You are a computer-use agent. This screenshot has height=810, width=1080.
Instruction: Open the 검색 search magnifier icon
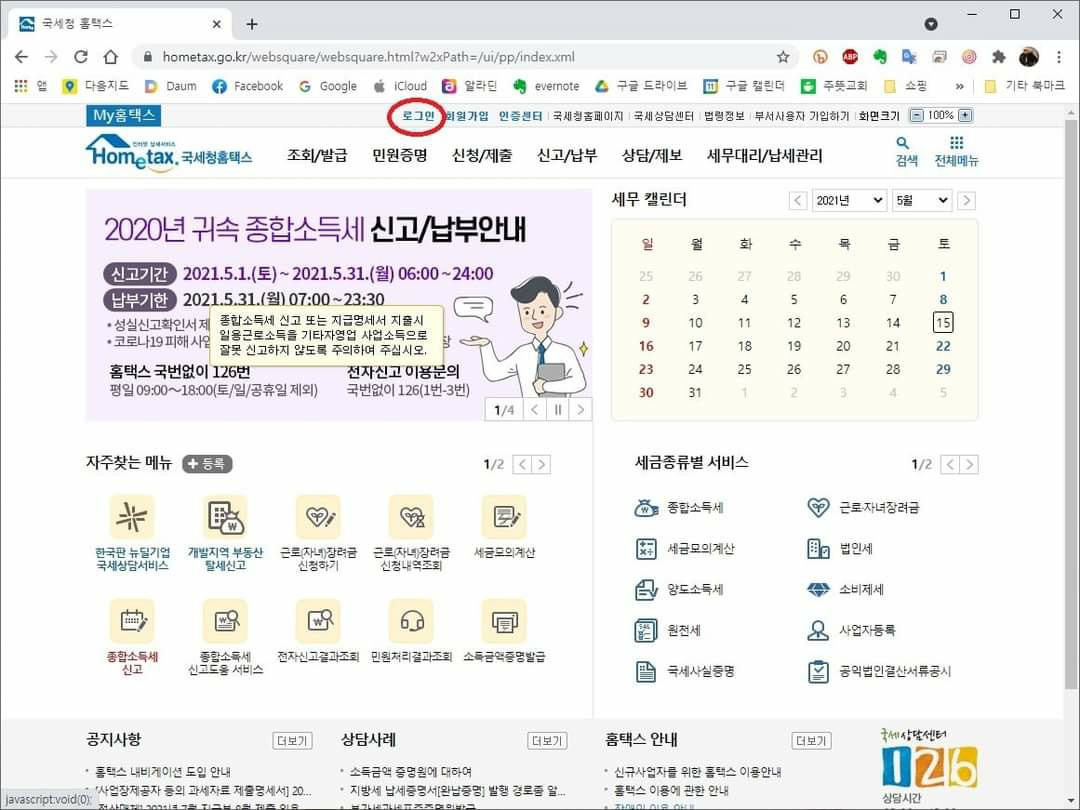click(905, 144)
